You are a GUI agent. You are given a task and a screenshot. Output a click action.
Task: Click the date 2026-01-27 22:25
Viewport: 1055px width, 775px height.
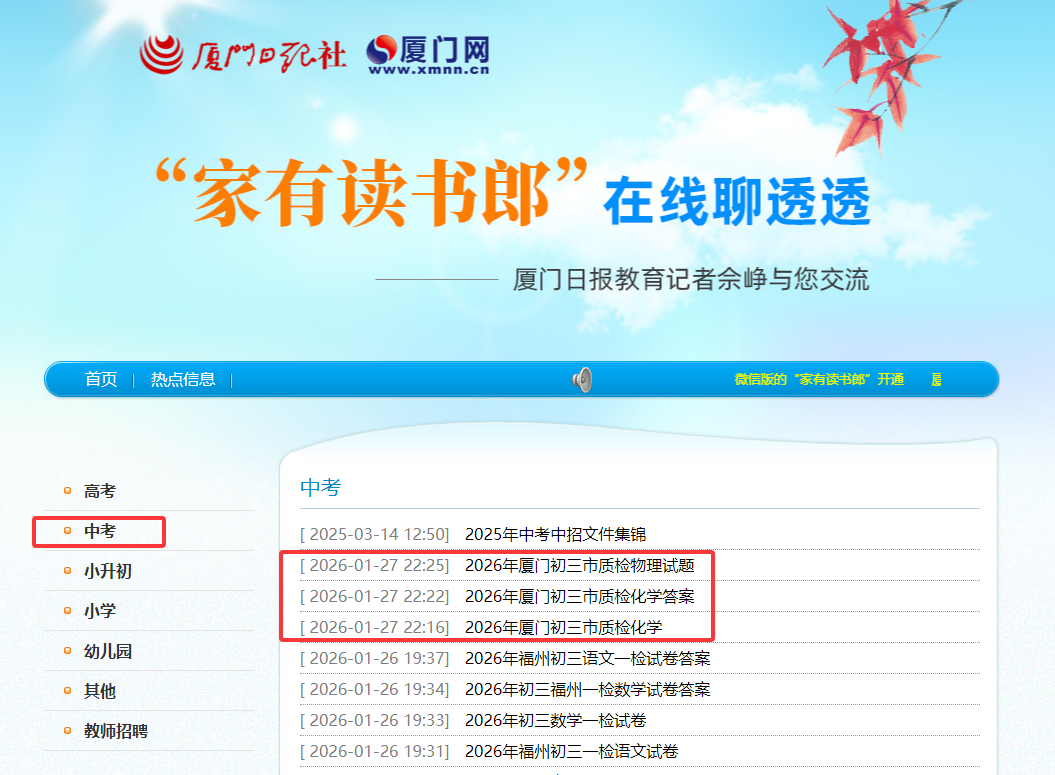[375, 565]
